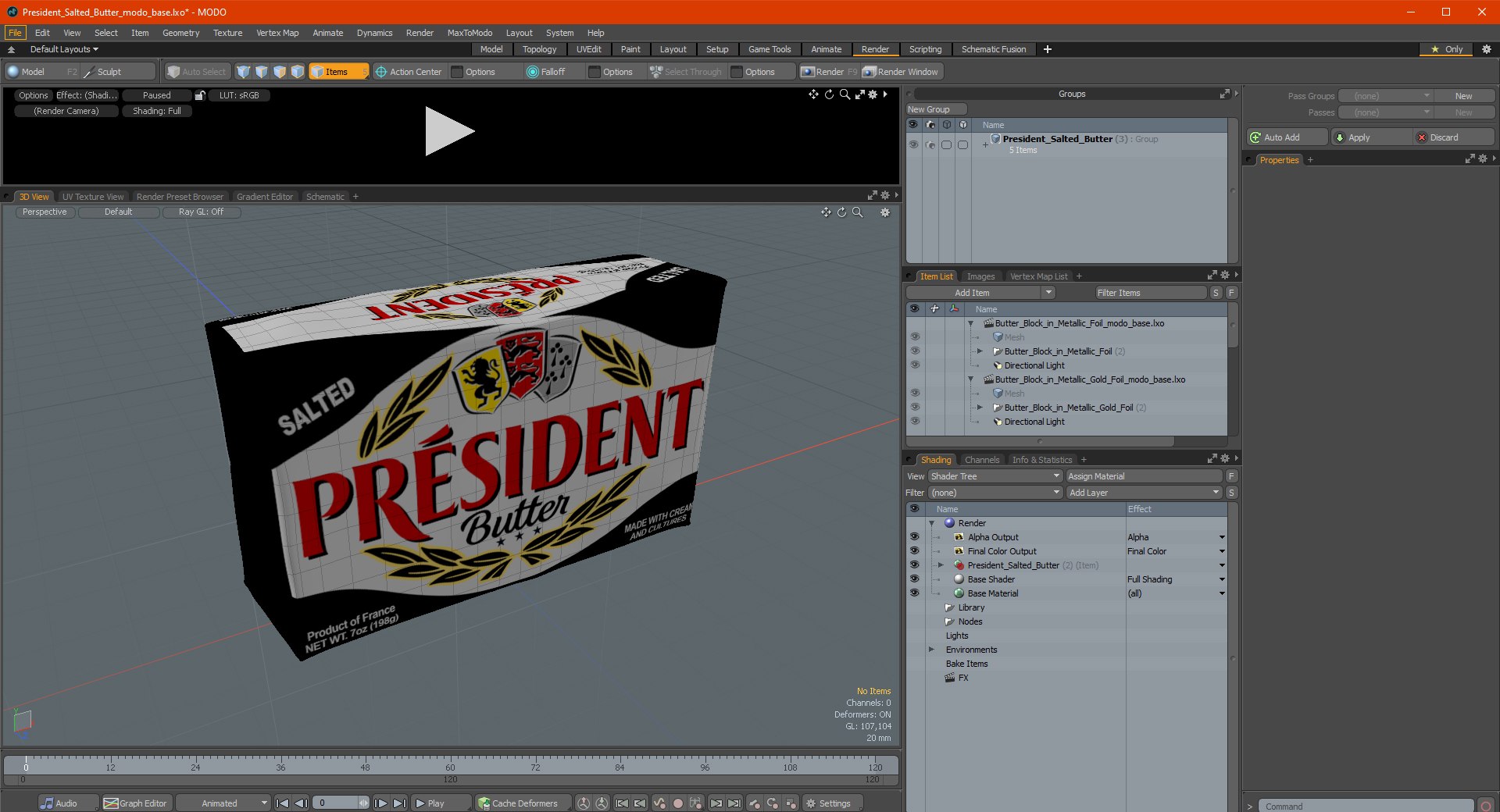
Task: Open Alpha effect dropdown arrow
Action: tap(1222, 537)
